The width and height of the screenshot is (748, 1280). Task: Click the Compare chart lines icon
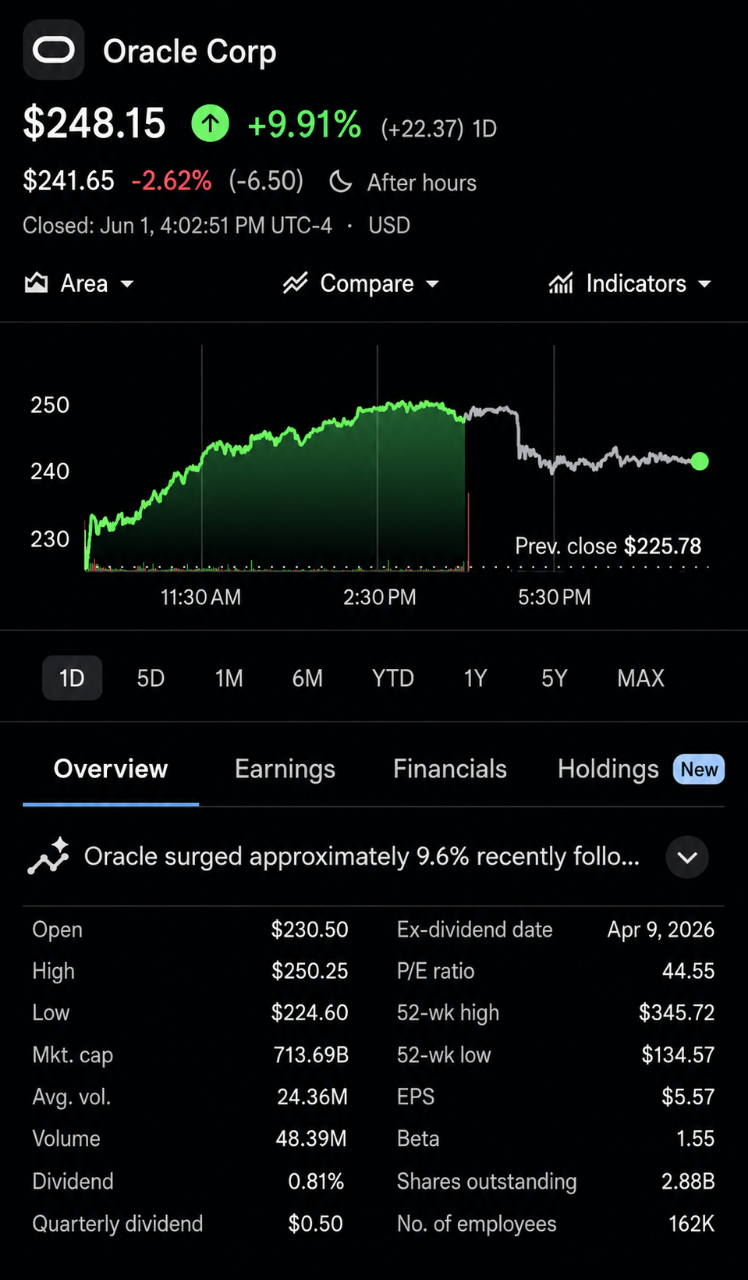[x=295, y=284]
